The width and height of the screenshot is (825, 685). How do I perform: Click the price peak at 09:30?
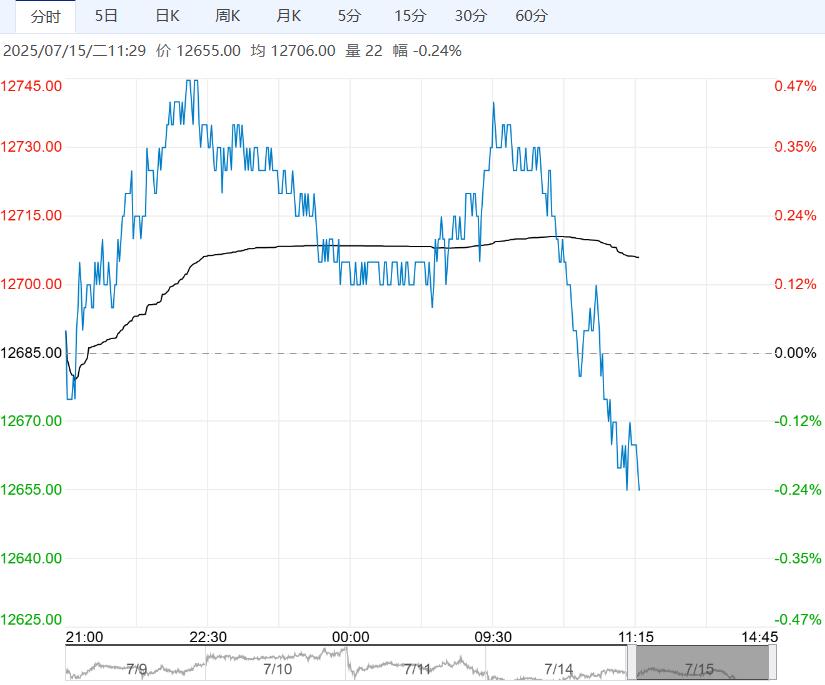(493, 103)
